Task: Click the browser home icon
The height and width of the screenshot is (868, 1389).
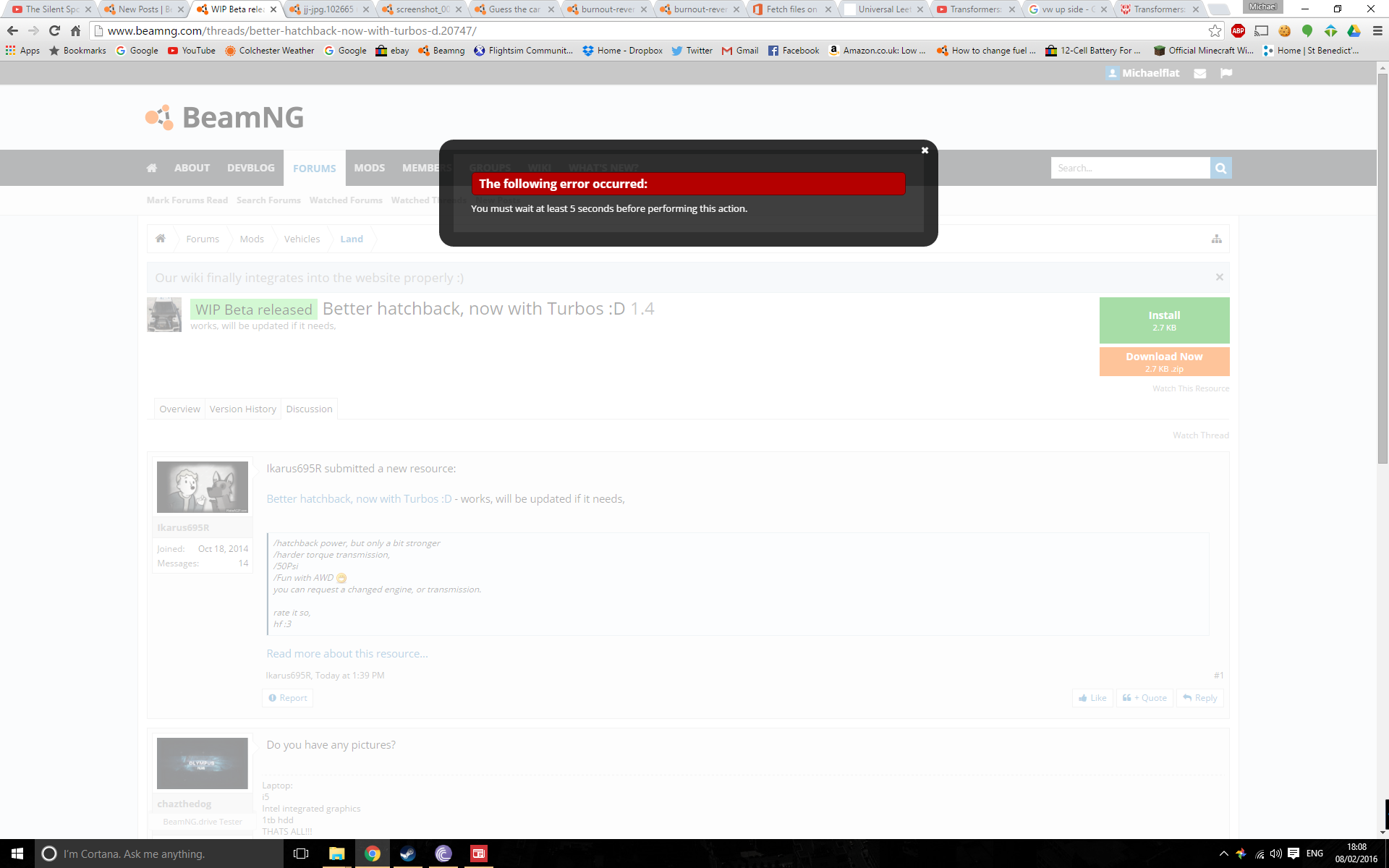Action: point(75,30)
